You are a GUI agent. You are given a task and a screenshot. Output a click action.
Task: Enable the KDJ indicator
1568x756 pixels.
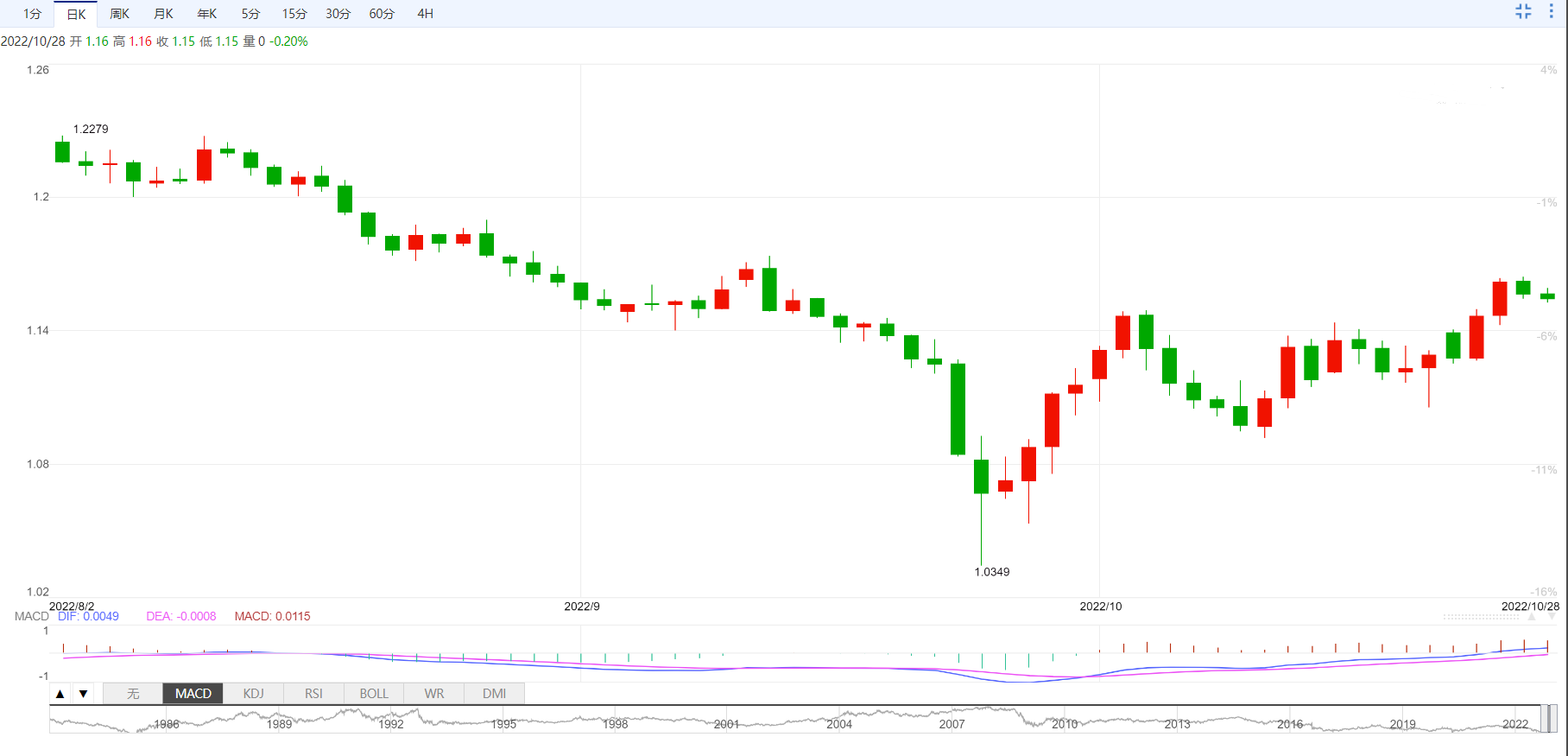pyautogui.click(x=253, y=693)
